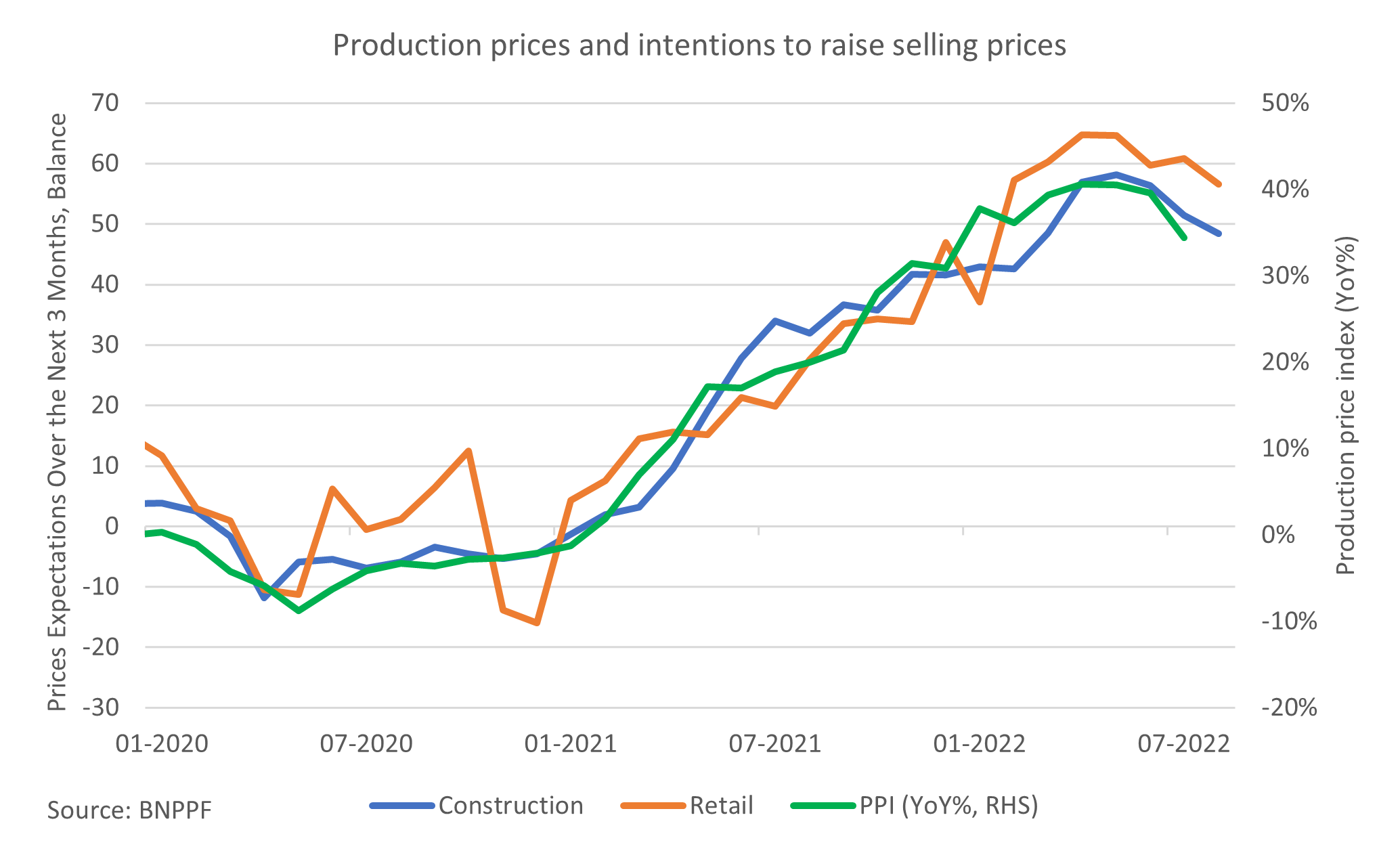Click the 07-2022 x-axis label

click(1183, 744)
